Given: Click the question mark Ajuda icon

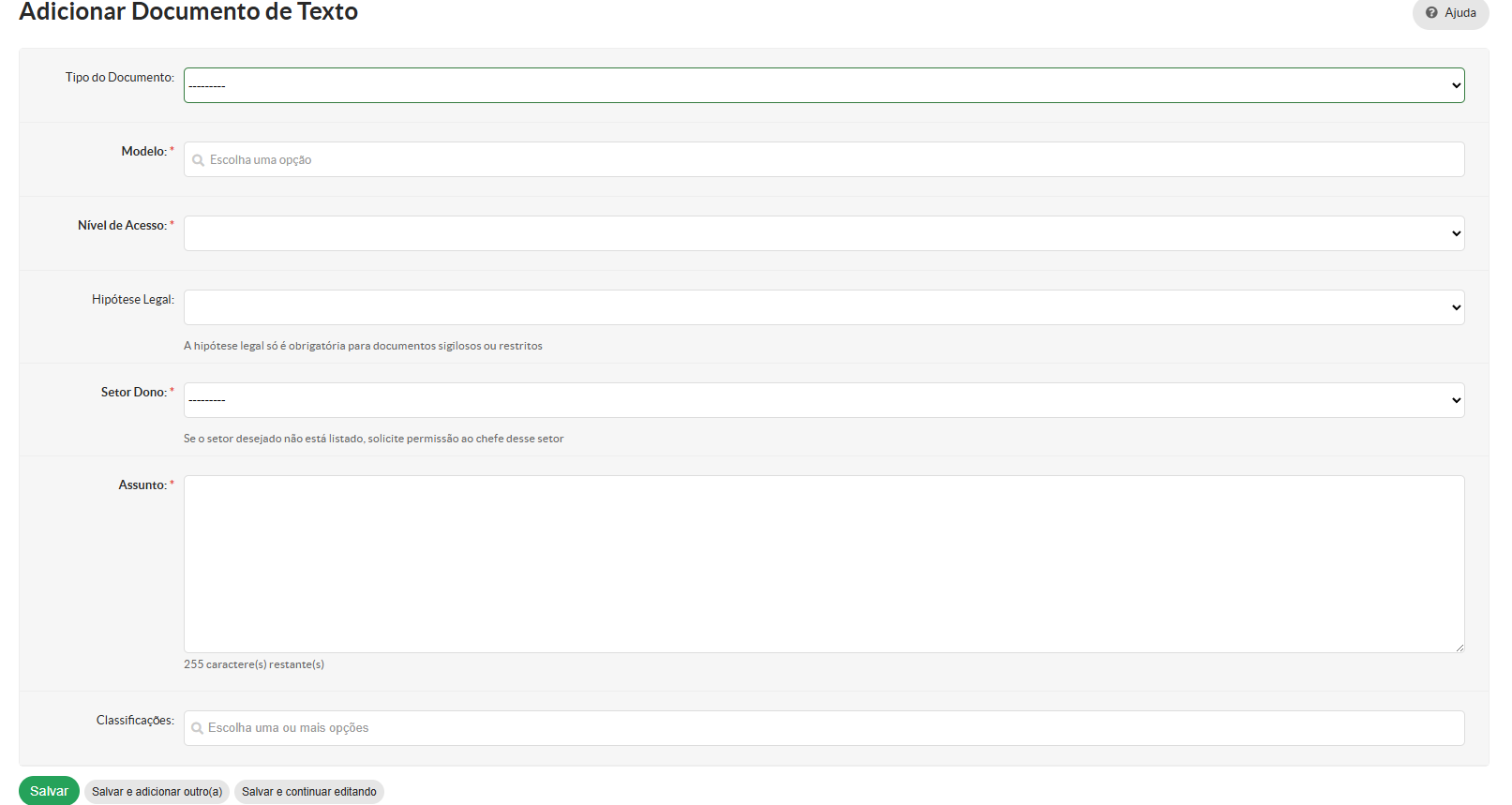Looking at the screenshot, I should [x=1431, y=13].
